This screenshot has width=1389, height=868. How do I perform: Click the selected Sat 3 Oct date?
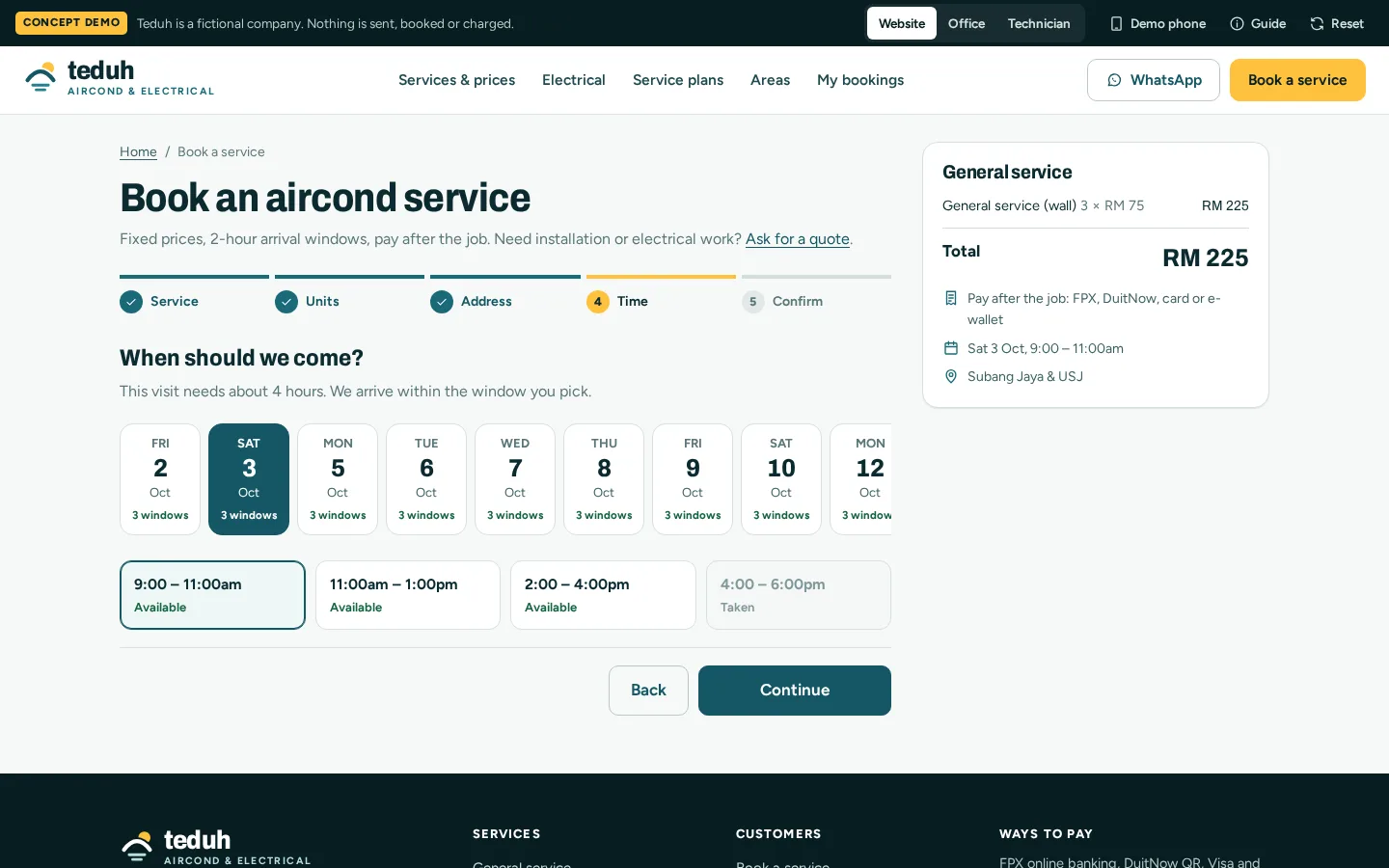(249, 479)
